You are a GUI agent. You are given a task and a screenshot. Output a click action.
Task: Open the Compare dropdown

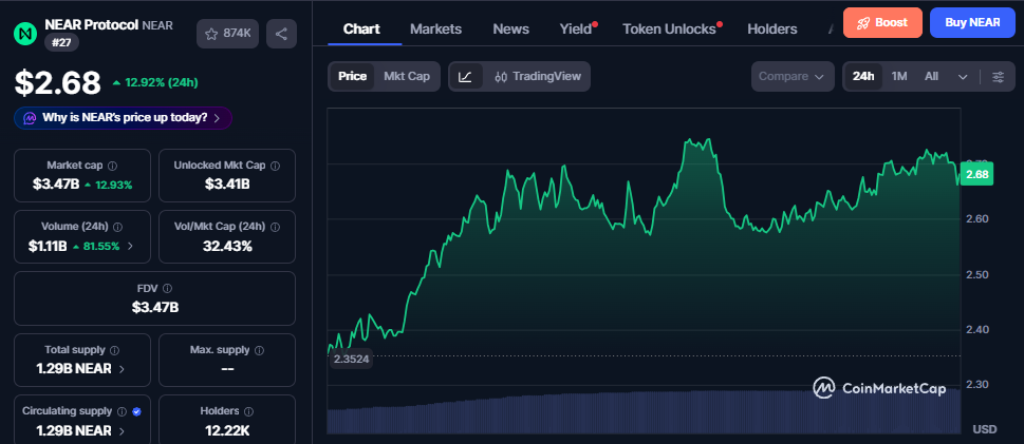(x=792, y=76)
